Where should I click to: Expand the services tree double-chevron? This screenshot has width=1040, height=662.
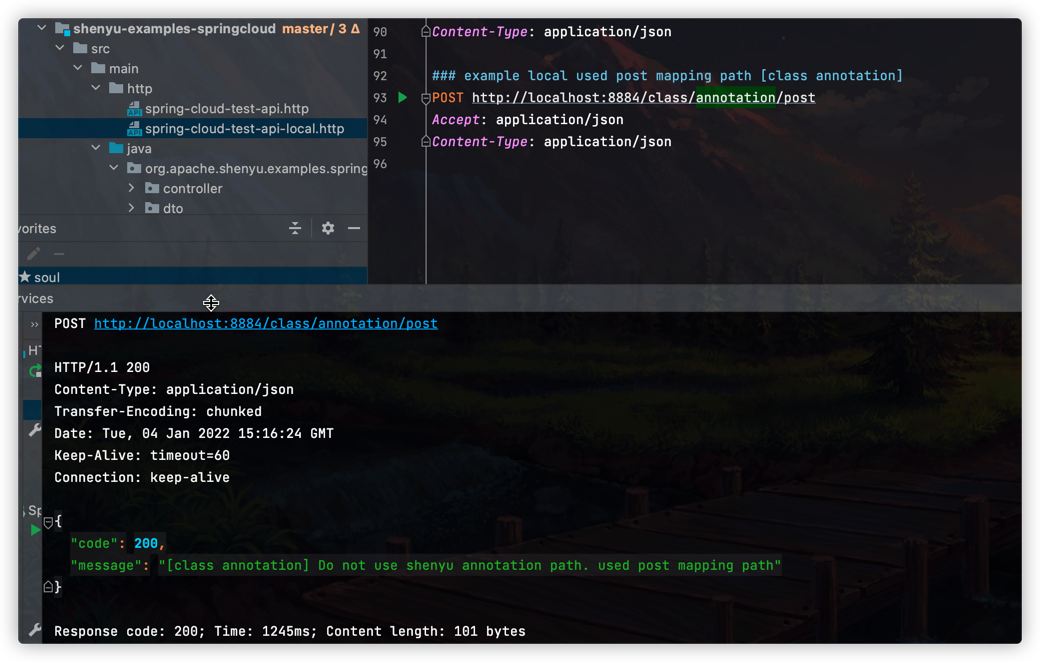[35, 324]
